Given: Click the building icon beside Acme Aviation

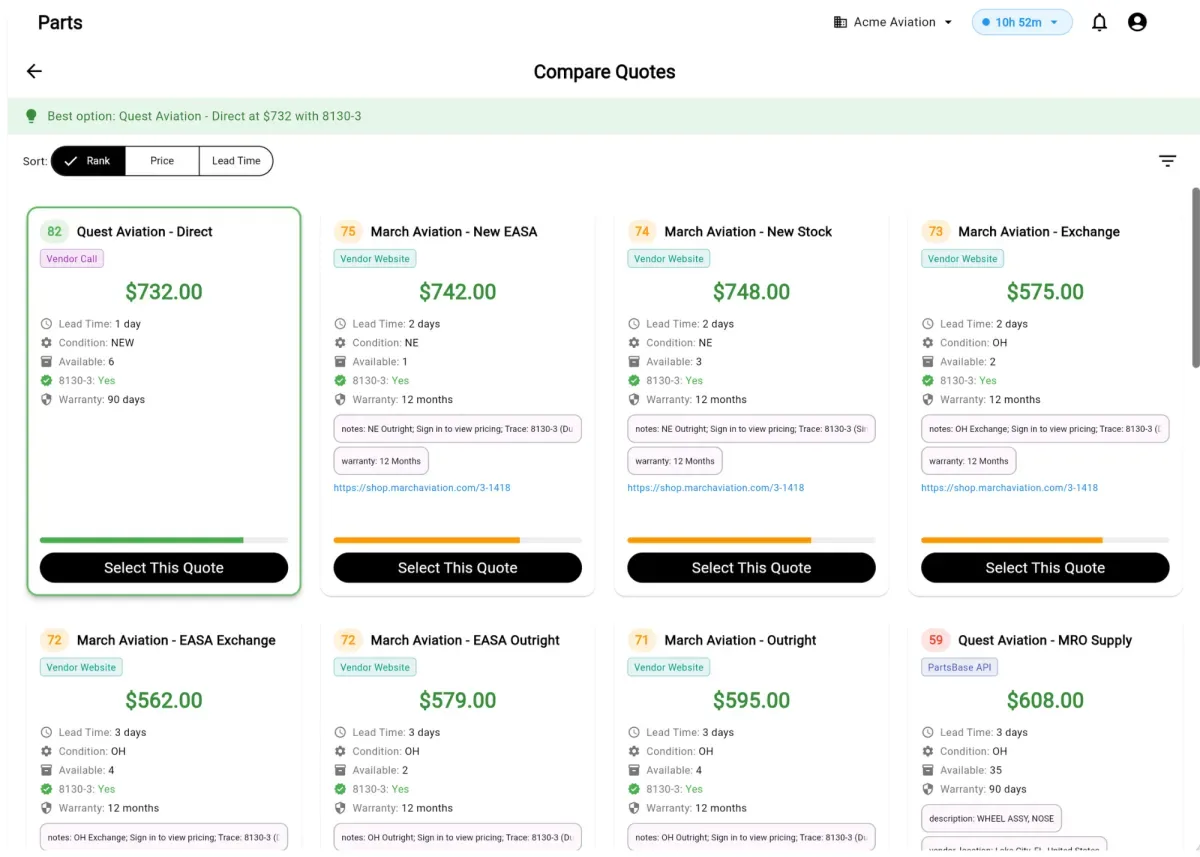Looking at the screenshot, I should 840,22.
